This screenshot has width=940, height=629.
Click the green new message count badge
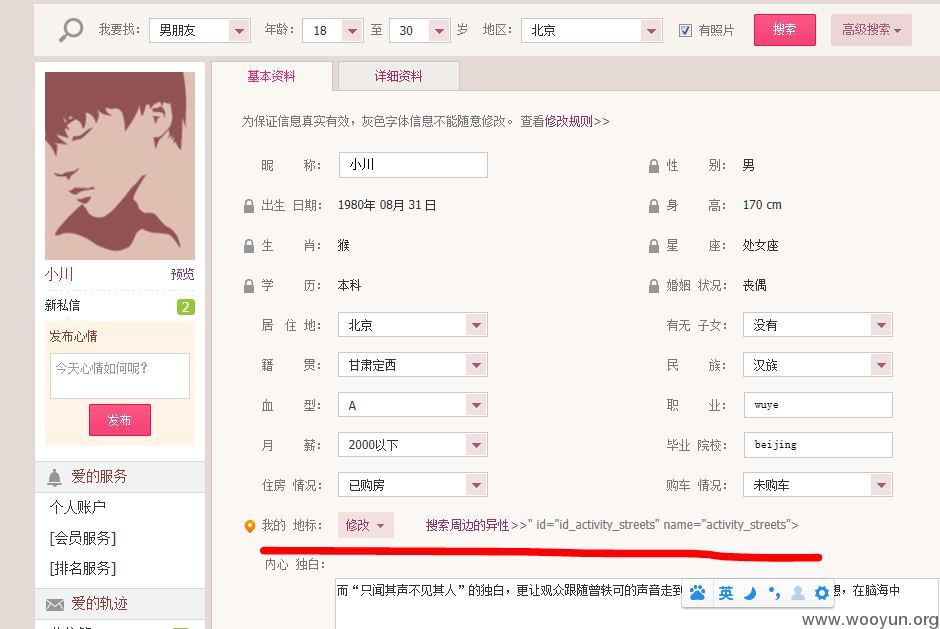click(186, 307)
